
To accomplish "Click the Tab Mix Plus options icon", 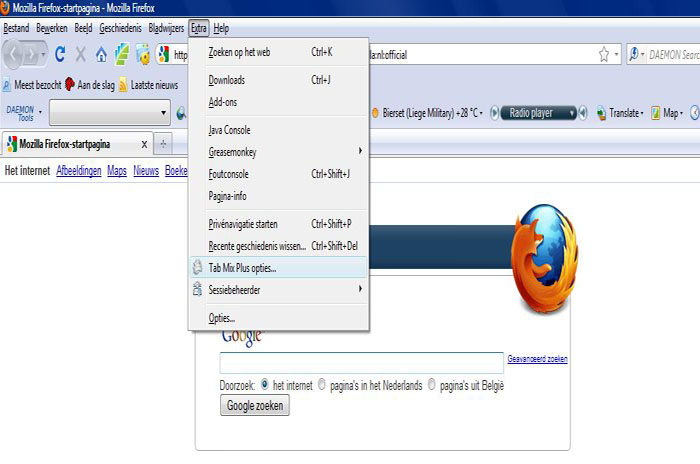I will click(197, 268).
